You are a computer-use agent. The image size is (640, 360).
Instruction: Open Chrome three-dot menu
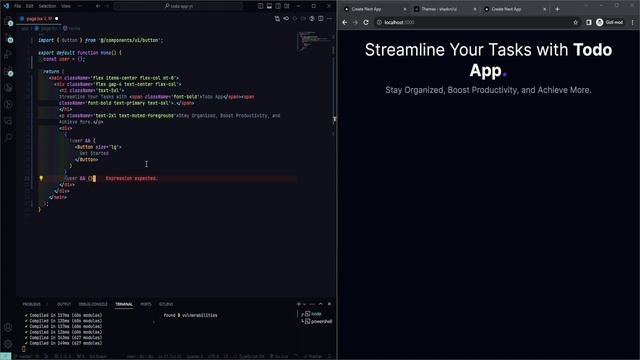[633, 22]
